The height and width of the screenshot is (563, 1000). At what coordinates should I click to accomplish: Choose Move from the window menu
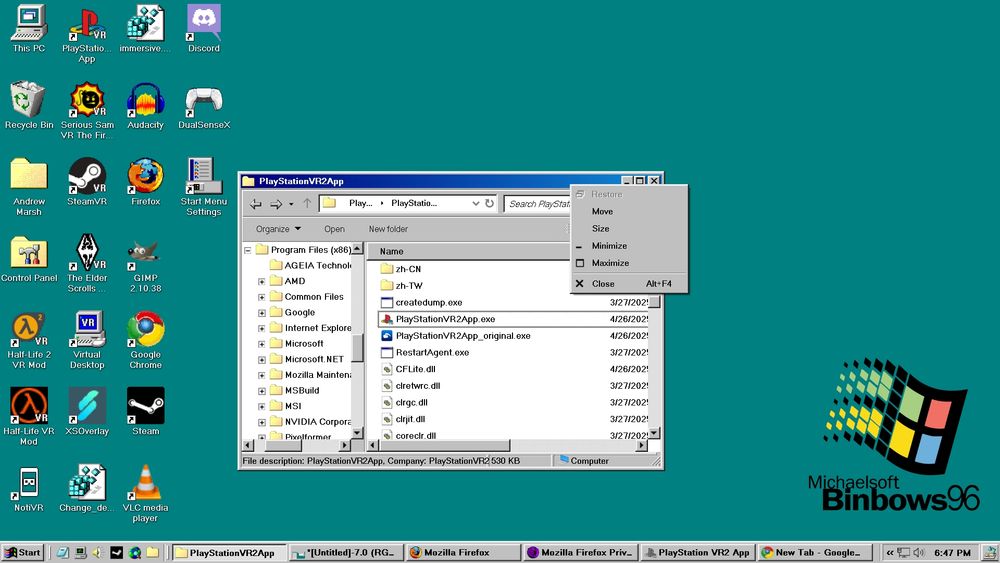[x=629, y=211]
